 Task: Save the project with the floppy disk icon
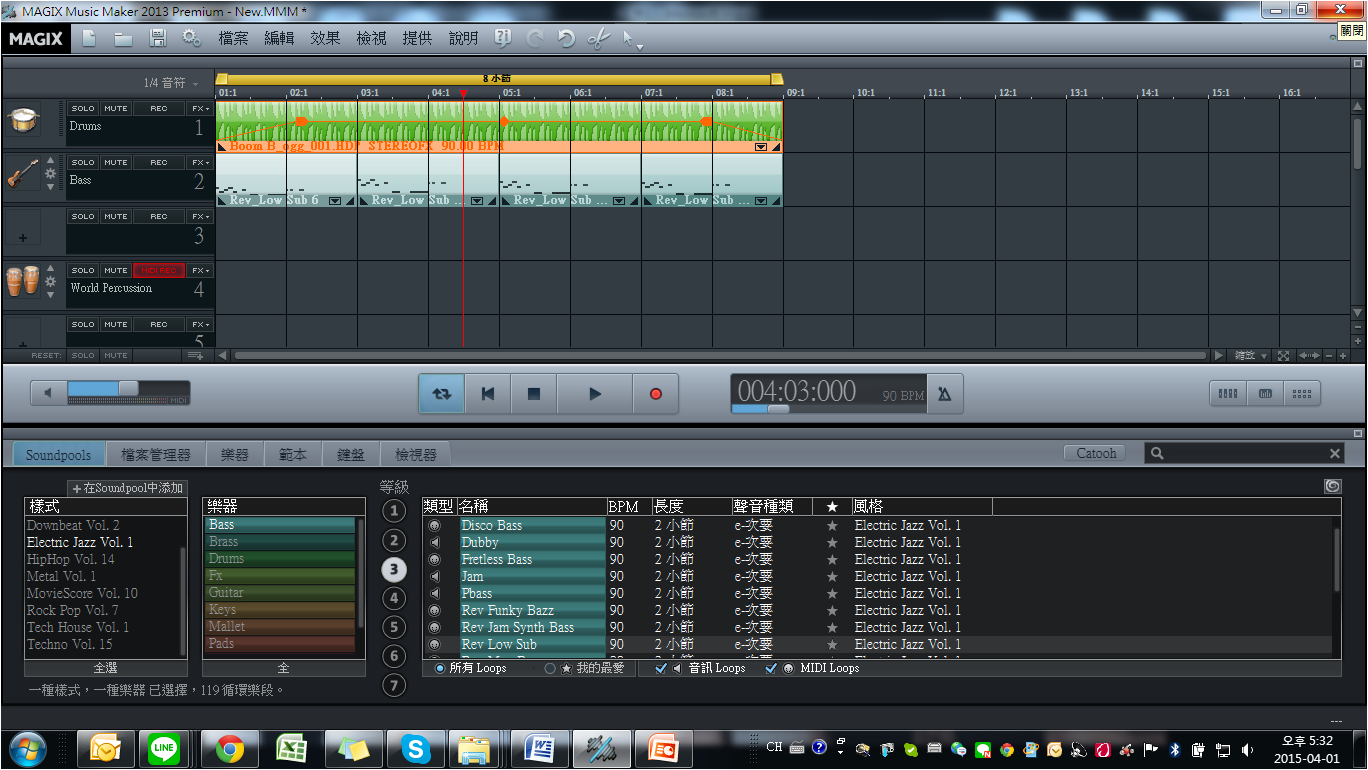coord(158,39)
